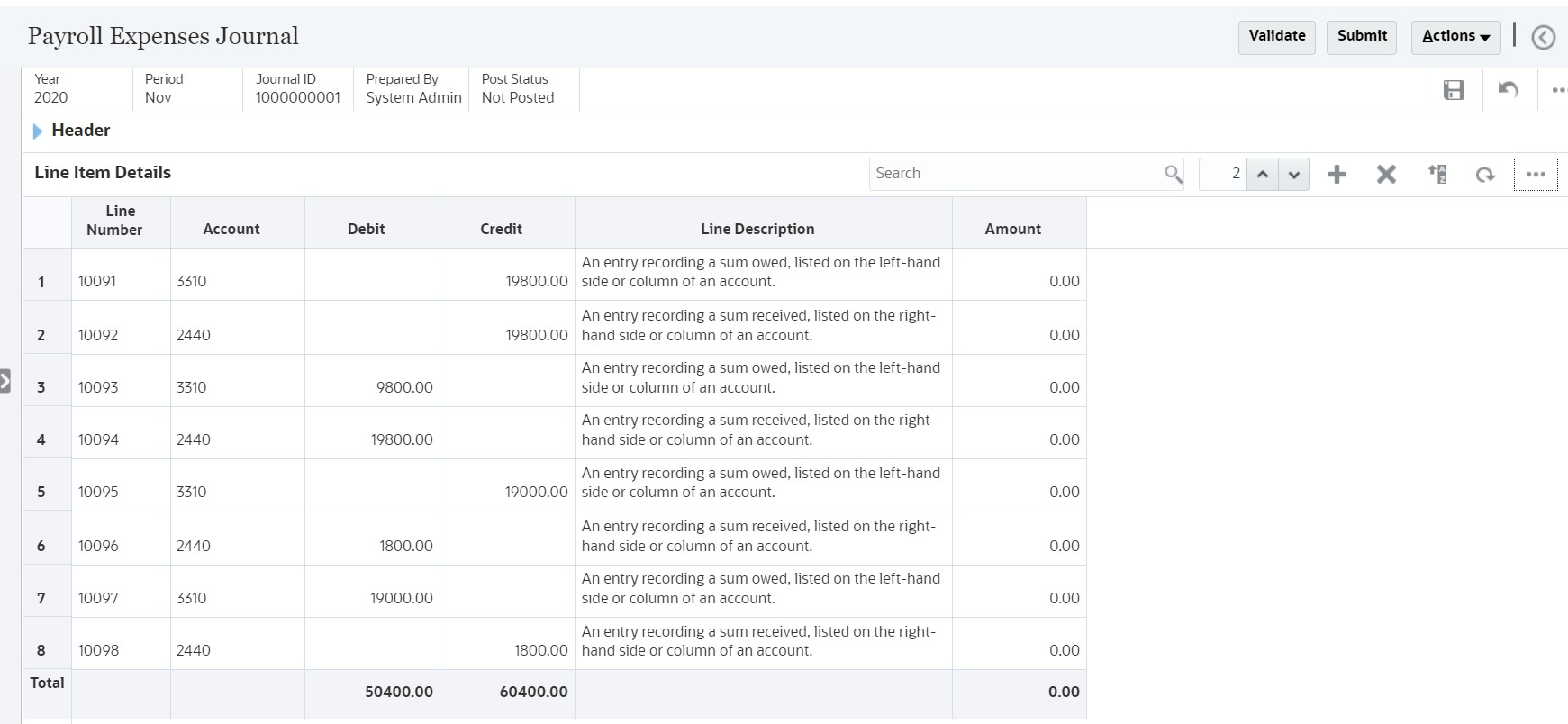Delete the selected line item row
Image resolution: width=1568 pixels, height=724 pixels.
(1386, 175)
